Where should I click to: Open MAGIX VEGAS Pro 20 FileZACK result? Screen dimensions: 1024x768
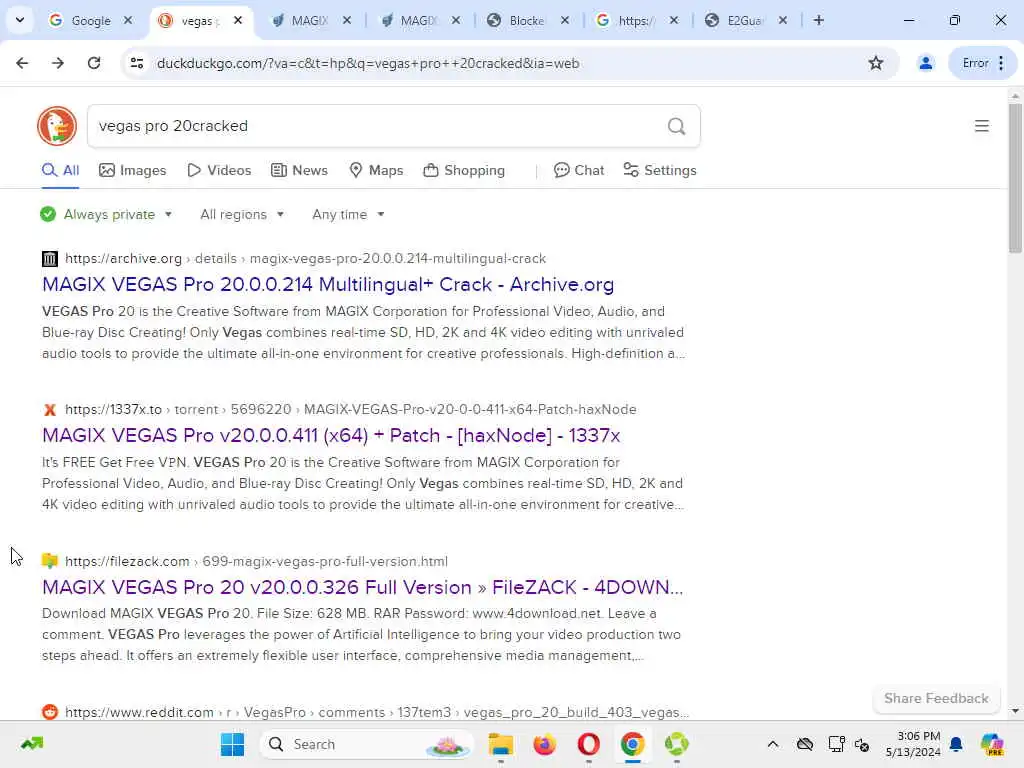tap(362, 587)
